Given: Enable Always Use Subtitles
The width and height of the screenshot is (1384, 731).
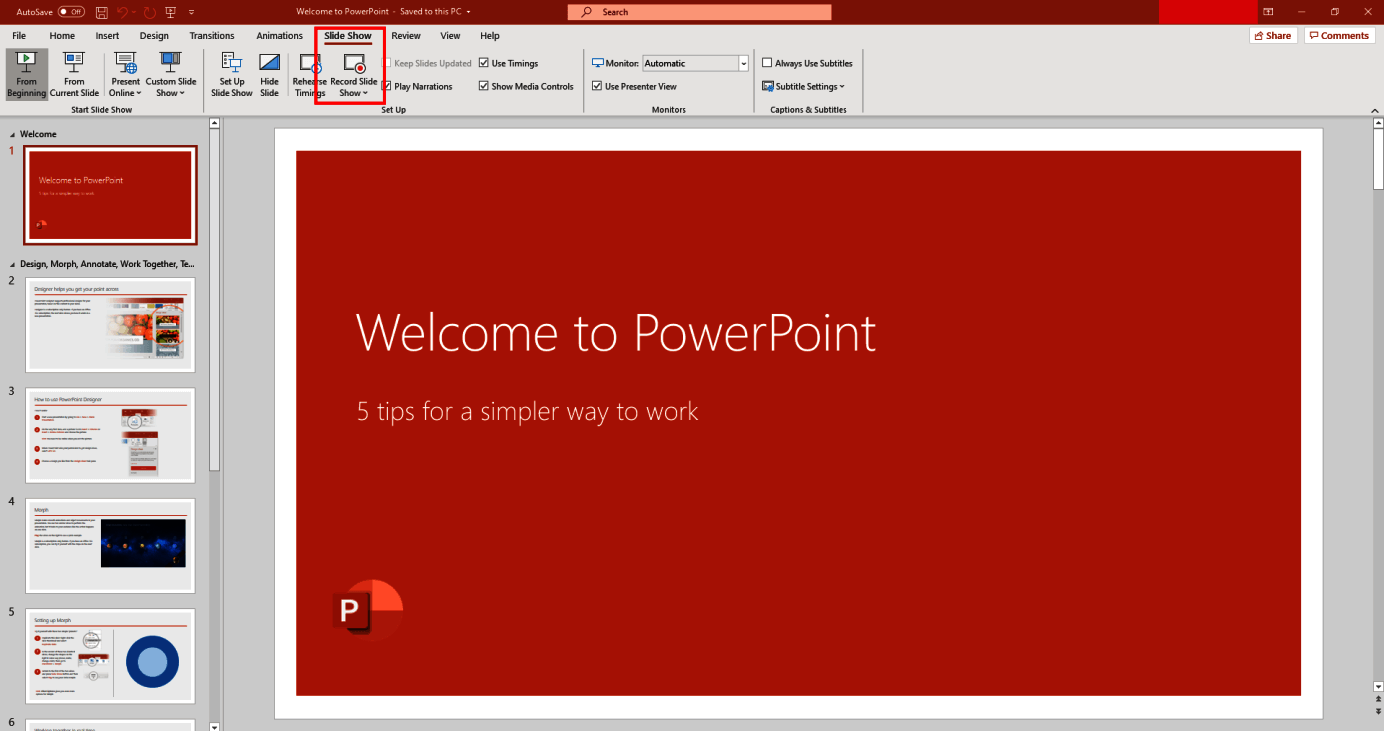Looking at the screenshot, I should pyautogui.click(x=766, y=62).
